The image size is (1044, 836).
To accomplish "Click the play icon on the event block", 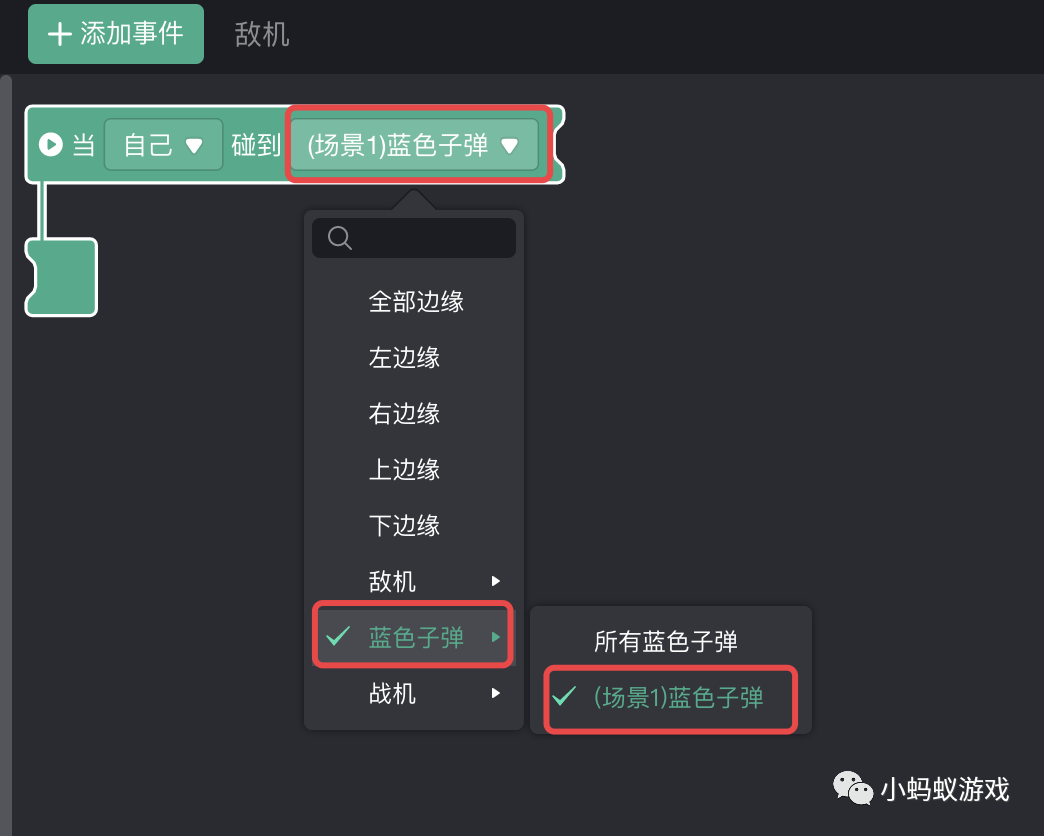I will pos(49,144).
